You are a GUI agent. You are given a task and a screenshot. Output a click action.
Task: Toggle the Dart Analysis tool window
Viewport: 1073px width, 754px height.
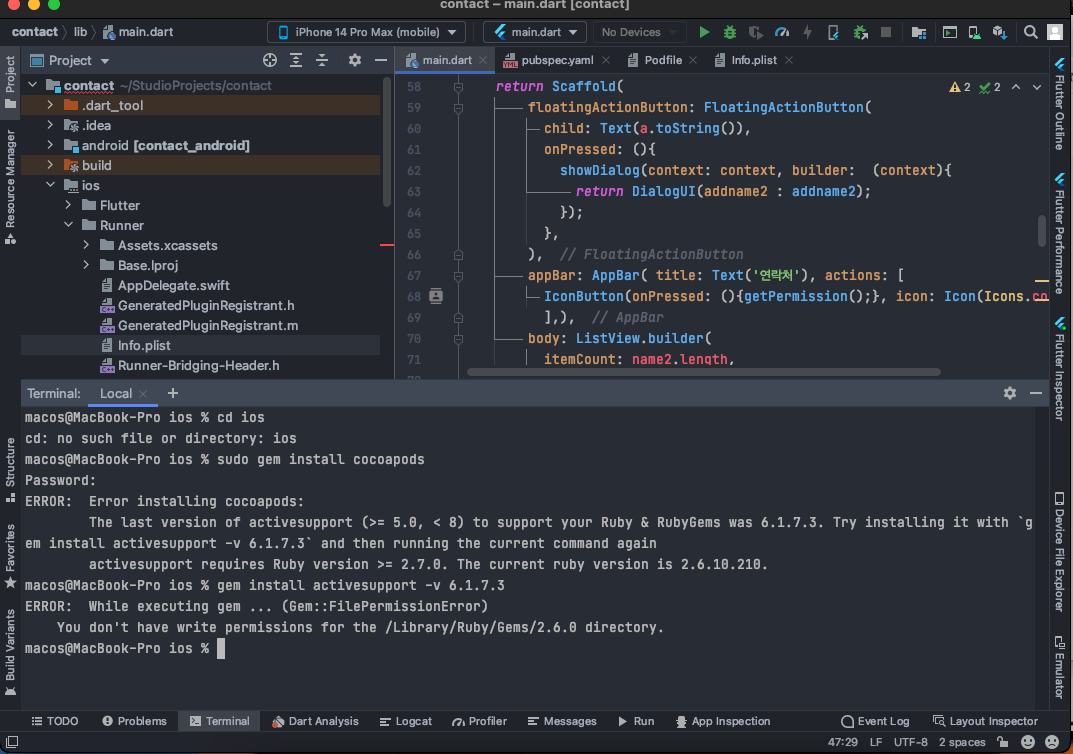(x=314, y=721)
